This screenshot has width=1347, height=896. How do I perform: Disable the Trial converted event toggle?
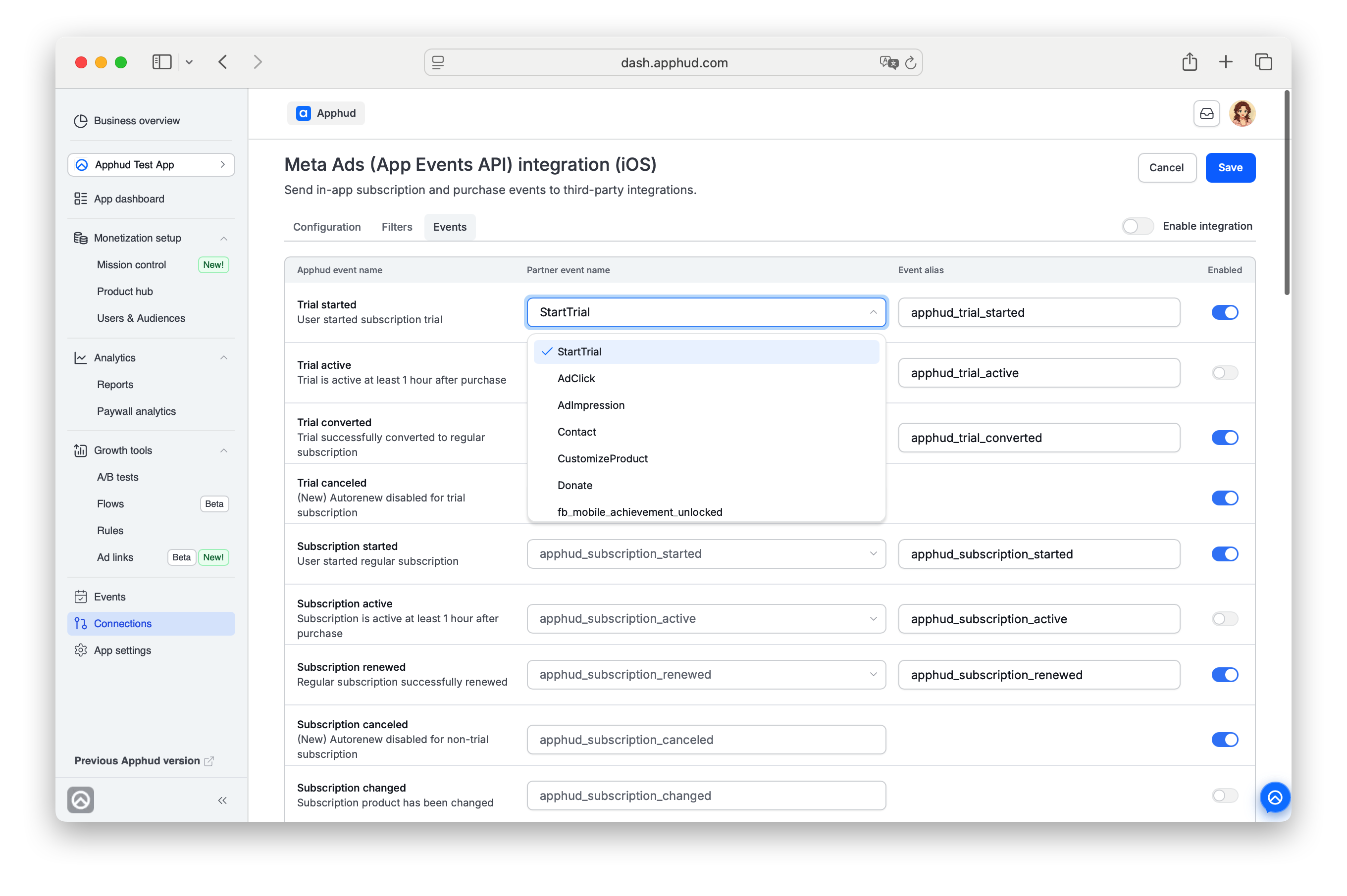(1224, 438)
